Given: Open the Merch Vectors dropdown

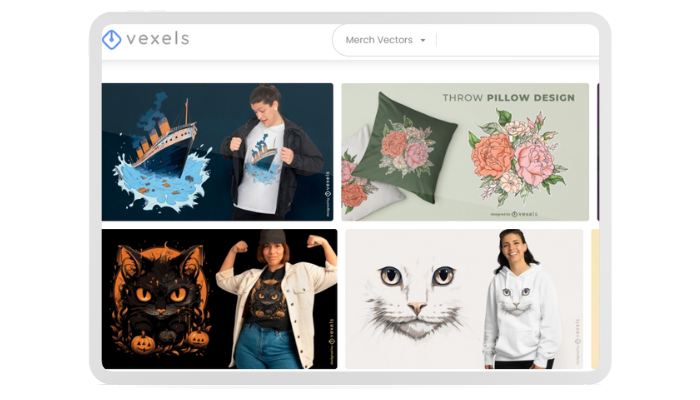Looking at the screenshot, I should coord(385,40).
